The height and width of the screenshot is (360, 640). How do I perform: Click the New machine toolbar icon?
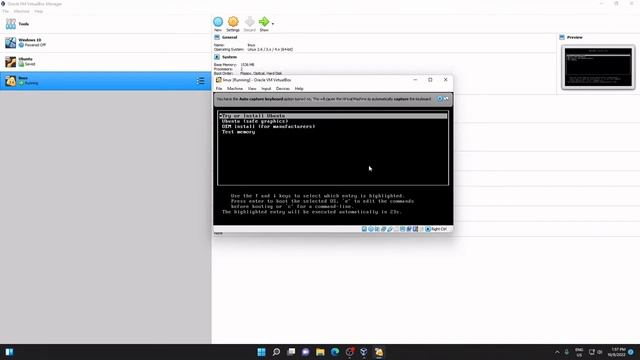(x=218, y=22)
